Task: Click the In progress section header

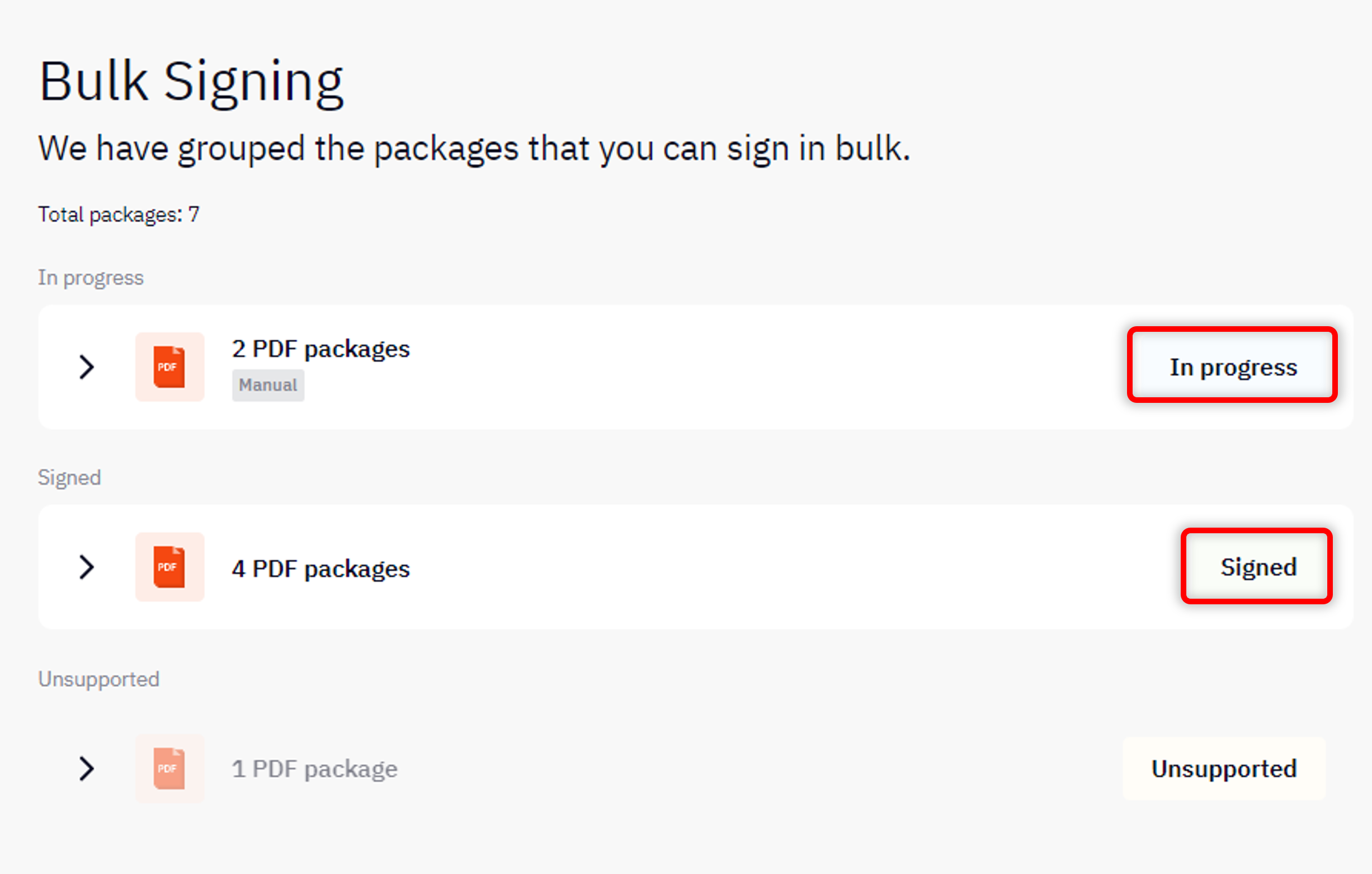Action: [91, 278]
